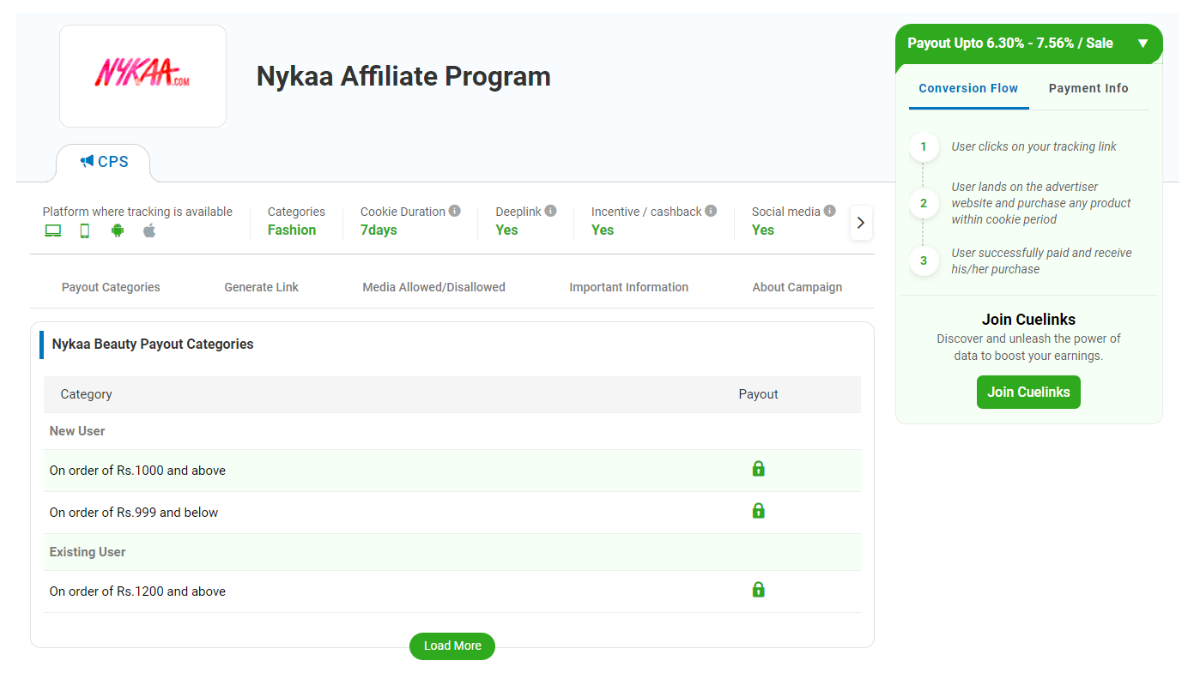Click the right chevron to see more attributes

860,222
